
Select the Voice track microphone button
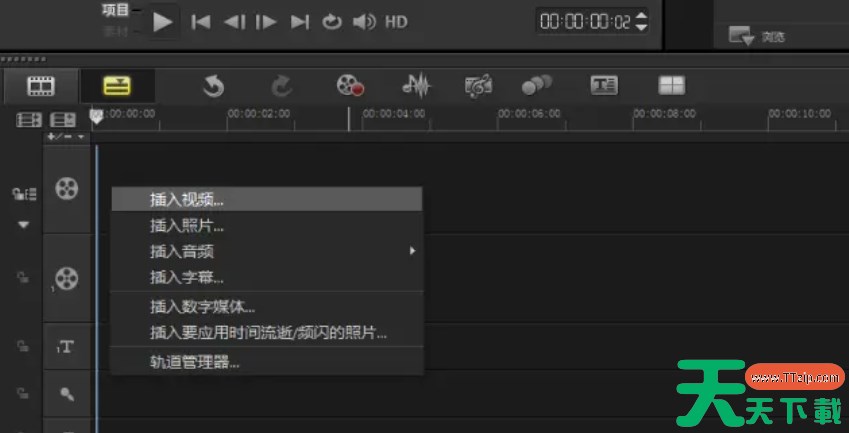(67, 393)
